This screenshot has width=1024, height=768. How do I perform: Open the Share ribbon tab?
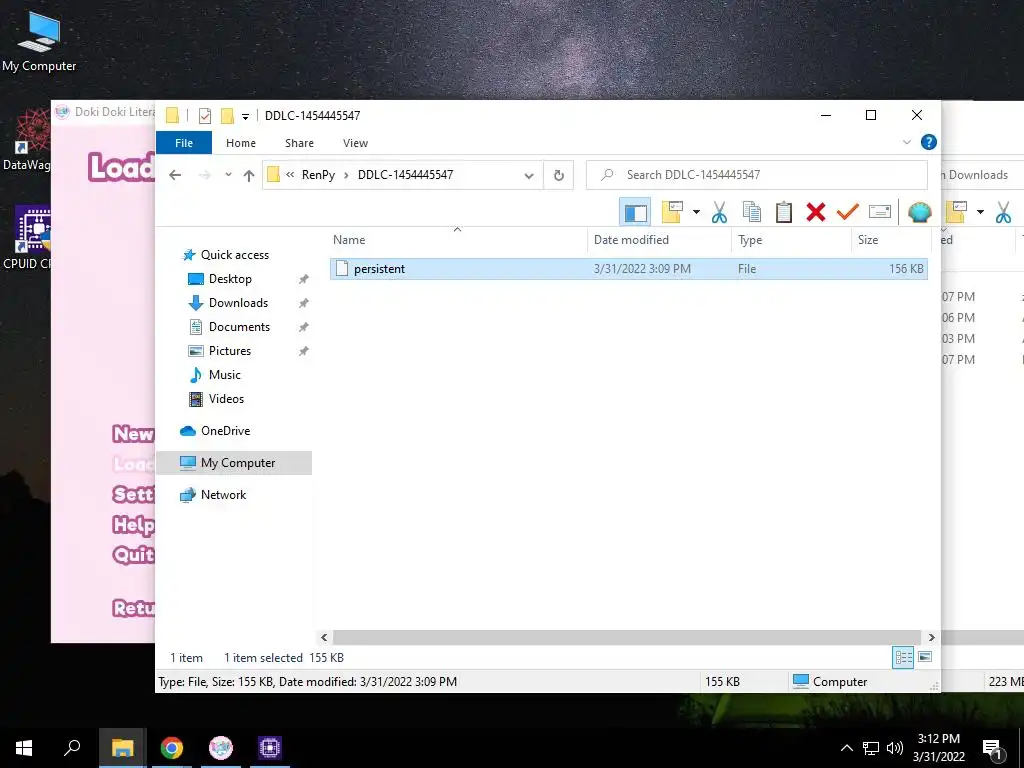click(x=299, y=143)
